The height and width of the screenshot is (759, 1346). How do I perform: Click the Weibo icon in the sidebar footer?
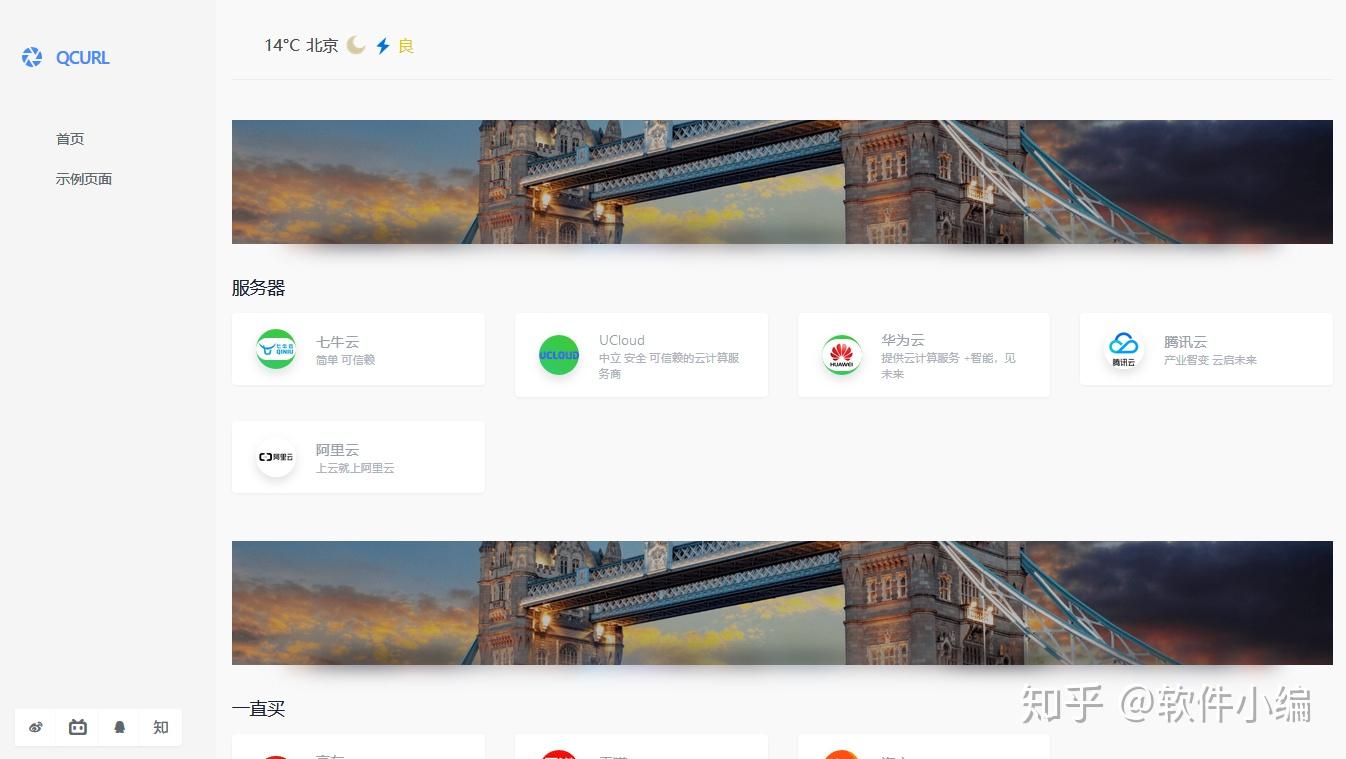pyautogui.click(x=36, y=727)
